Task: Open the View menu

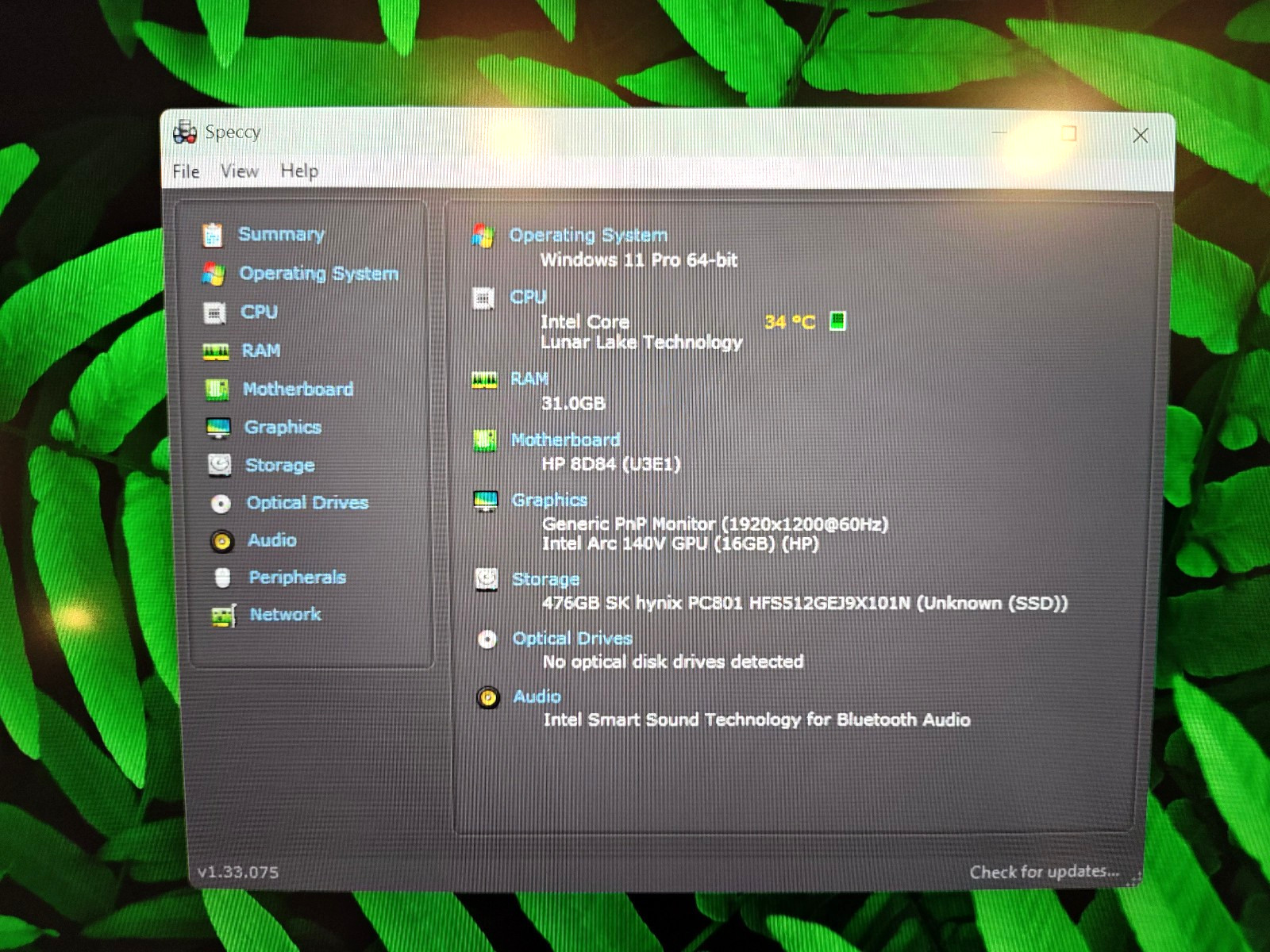Action: tap(239, 171)
